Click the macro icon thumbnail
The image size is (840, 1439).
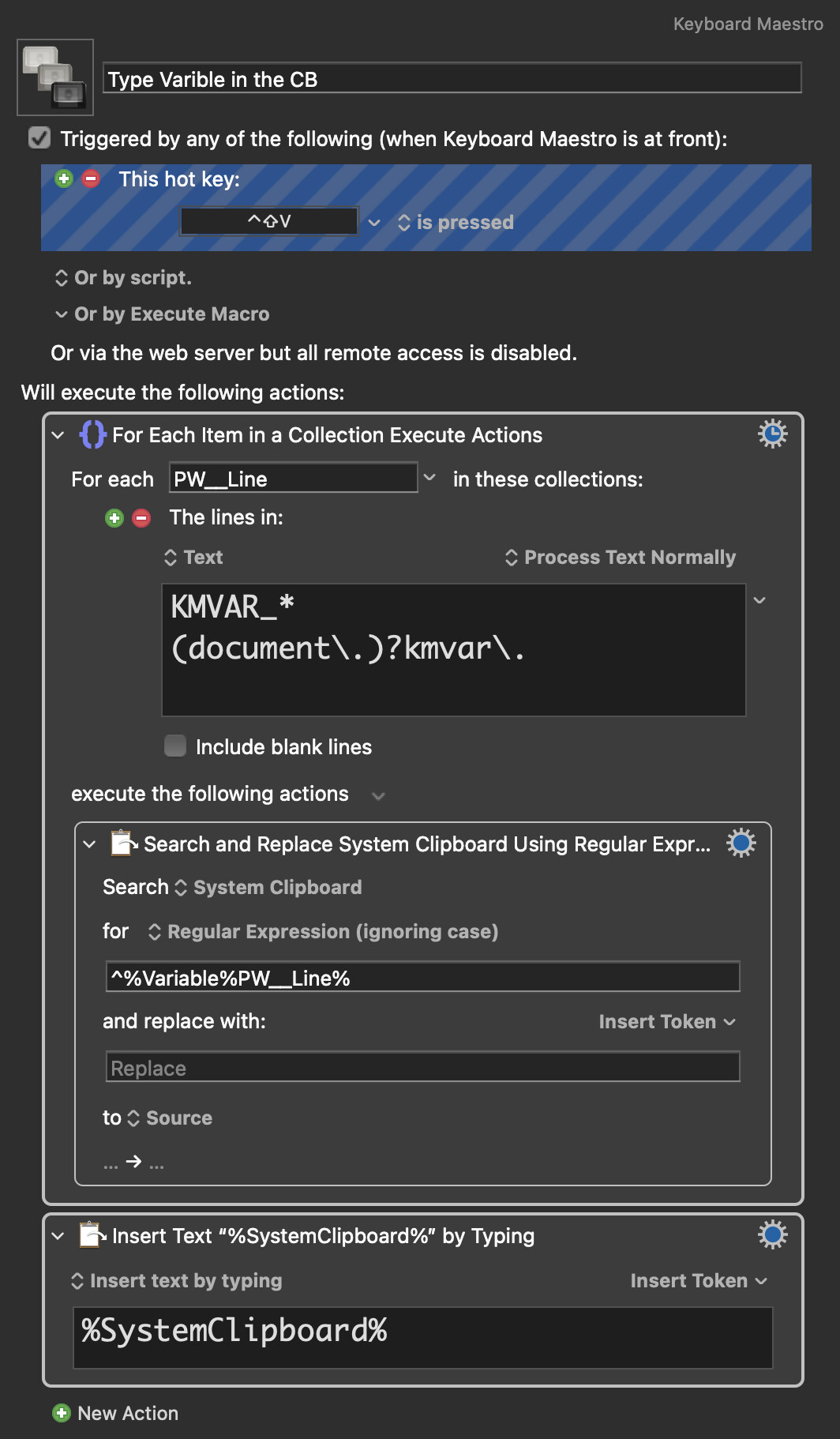55,77
